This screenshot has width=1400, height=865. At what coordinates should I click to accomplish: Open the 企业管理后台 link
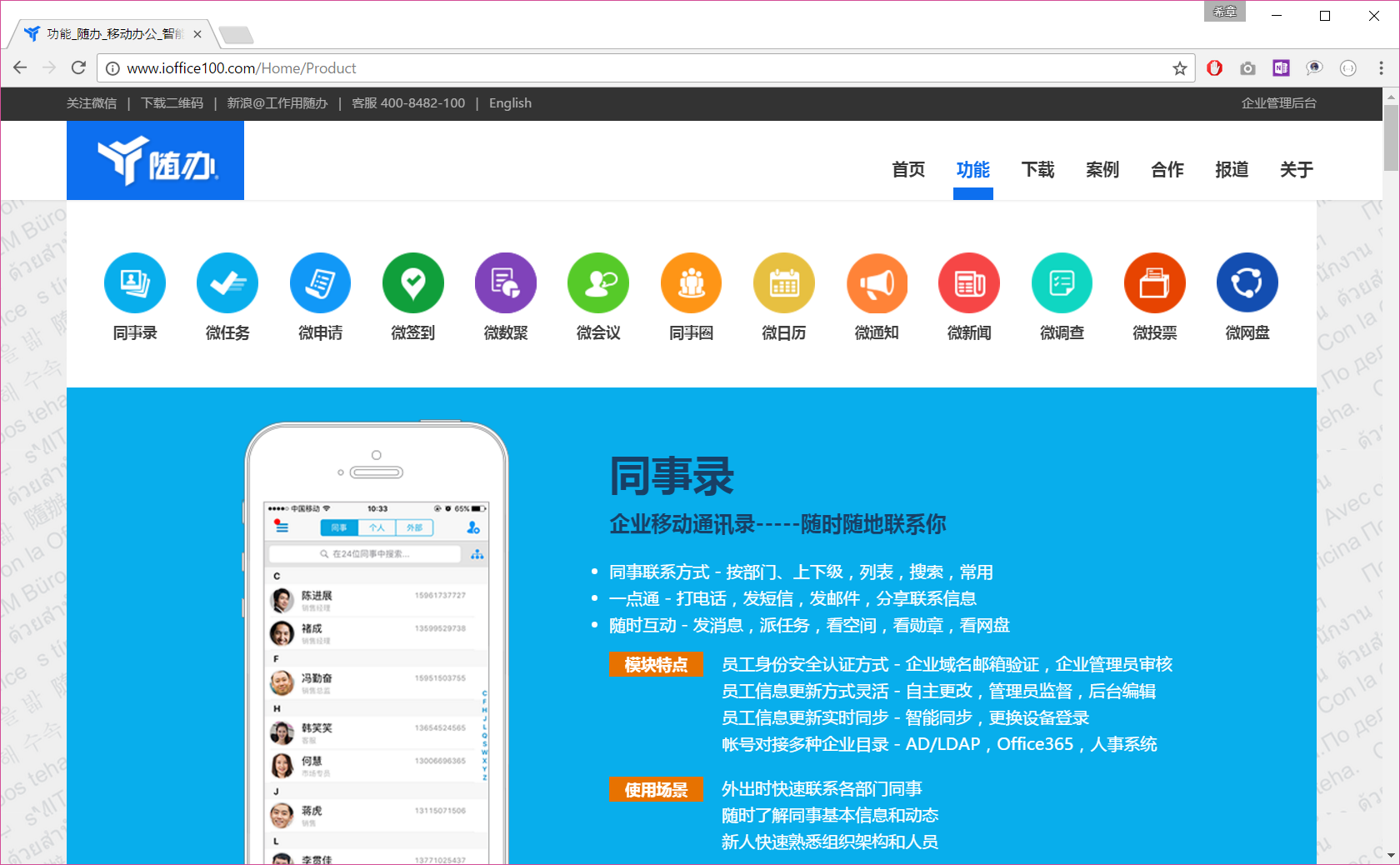(1278, 103)
